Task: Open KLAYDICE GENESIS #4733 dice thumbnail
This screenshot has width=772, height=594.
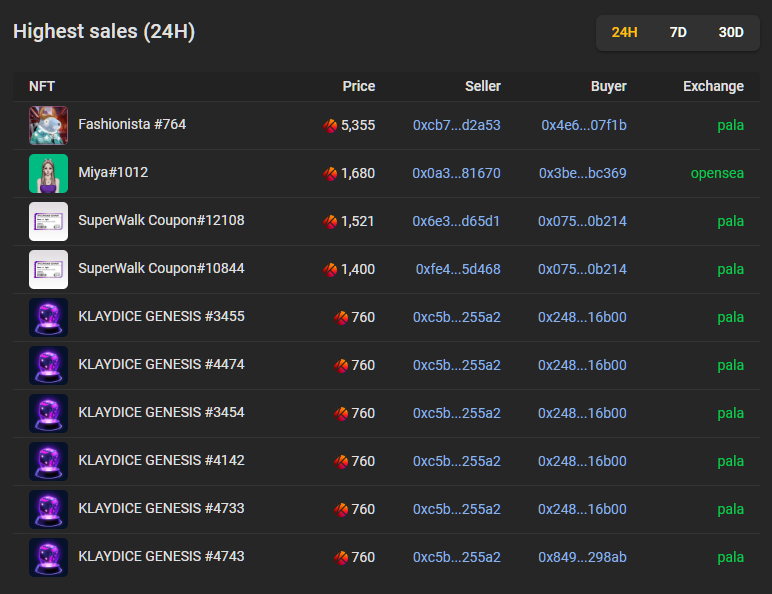Action: coord(48,509)
